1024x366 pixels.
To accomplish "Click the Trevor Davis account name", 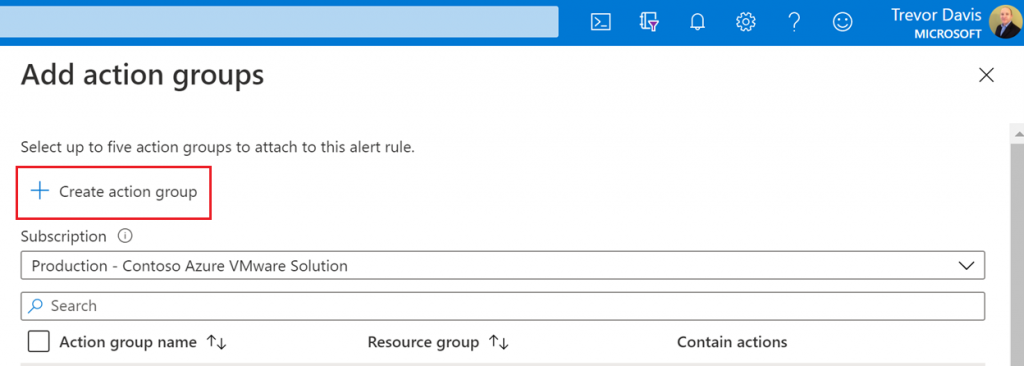I will (936, 15).
